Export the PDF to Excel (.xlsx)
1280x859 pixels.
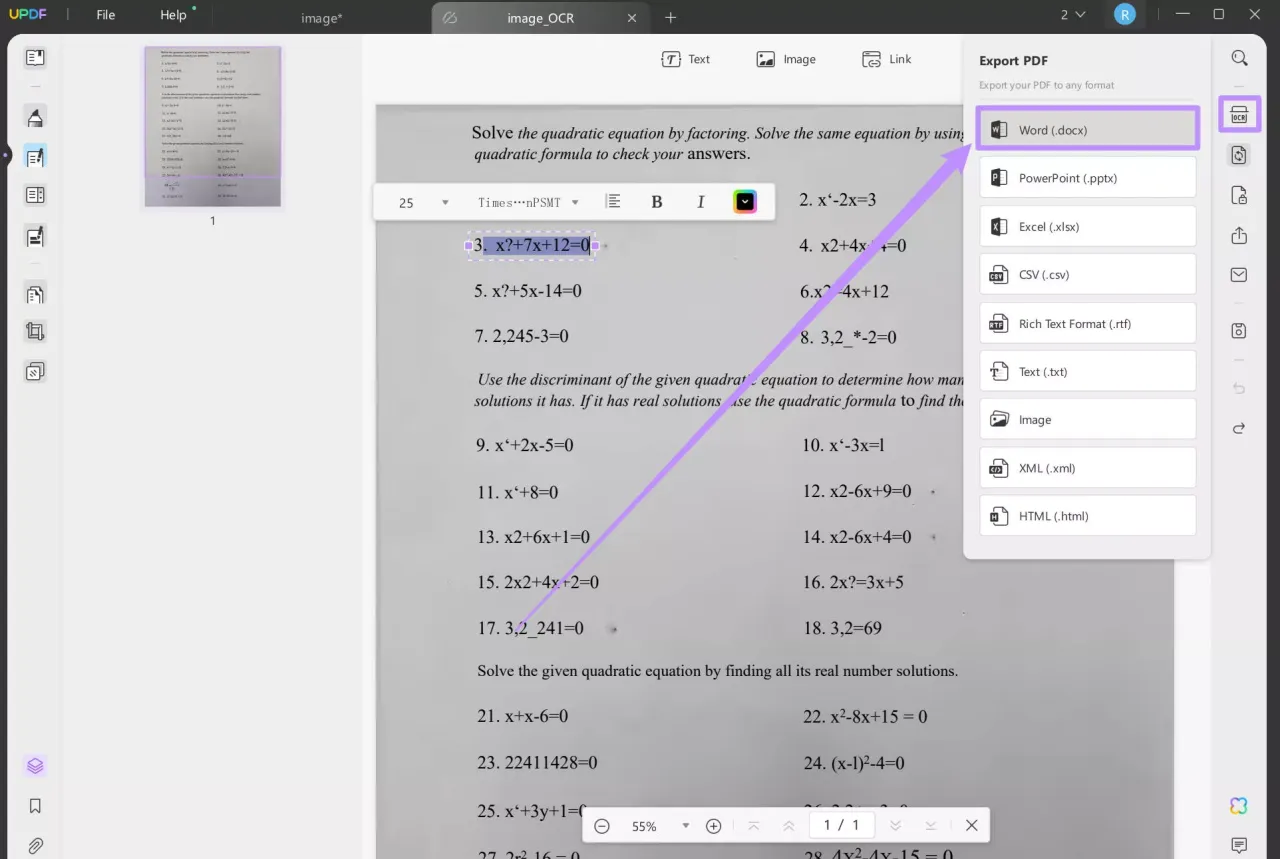[1087, 226]
